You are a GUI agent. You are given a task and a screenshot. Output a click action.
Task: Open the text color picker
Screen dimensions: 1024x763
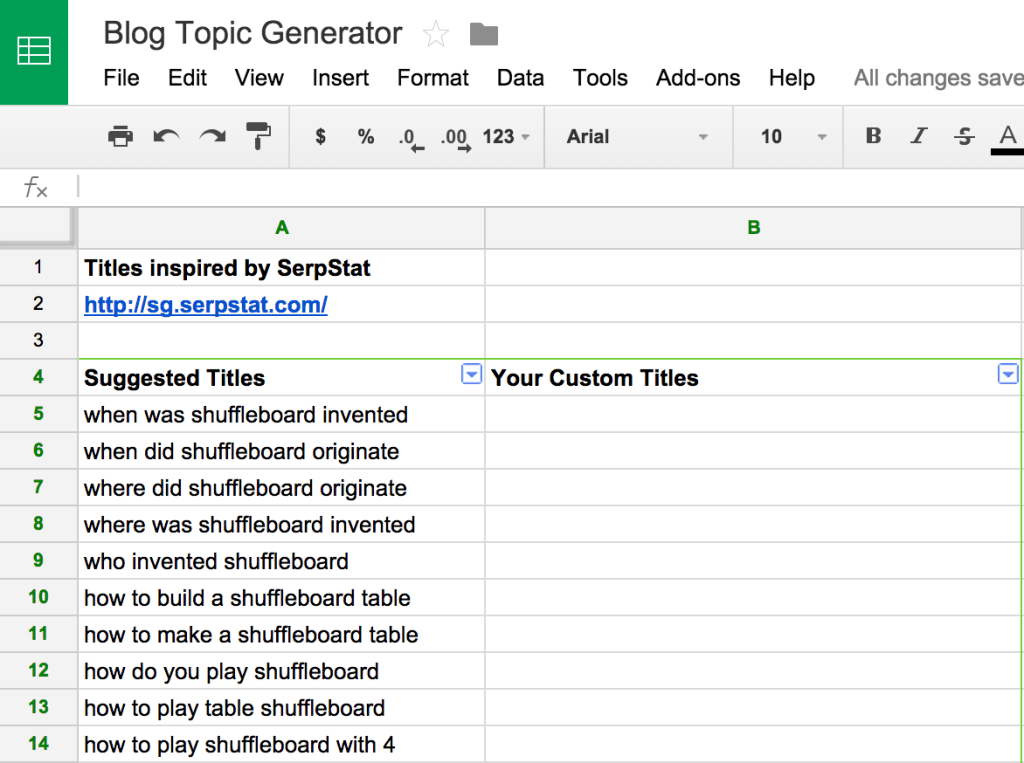[1008, 138]
